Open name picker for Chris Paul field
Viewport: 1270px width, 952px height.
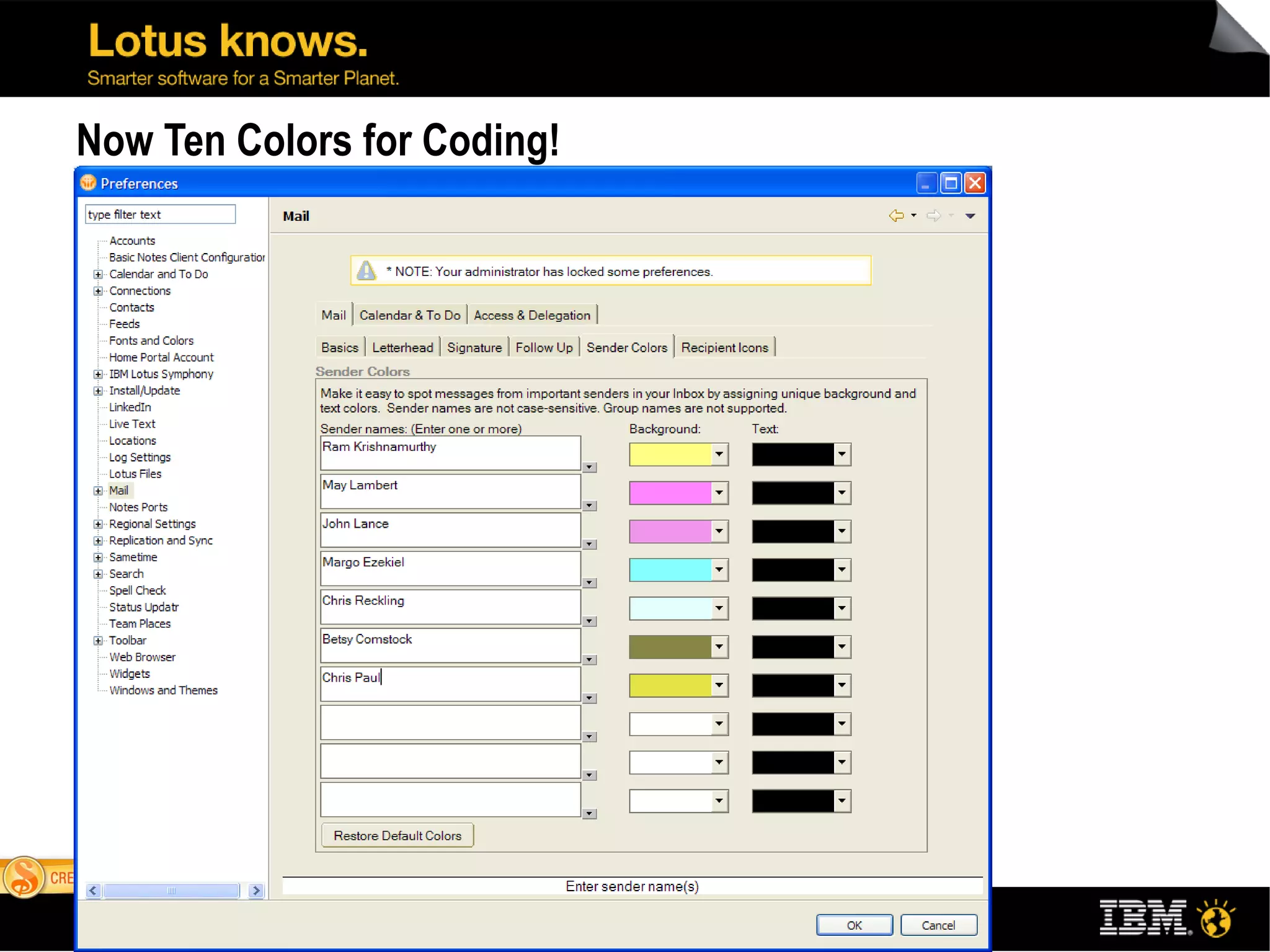(x=590, y=698)
